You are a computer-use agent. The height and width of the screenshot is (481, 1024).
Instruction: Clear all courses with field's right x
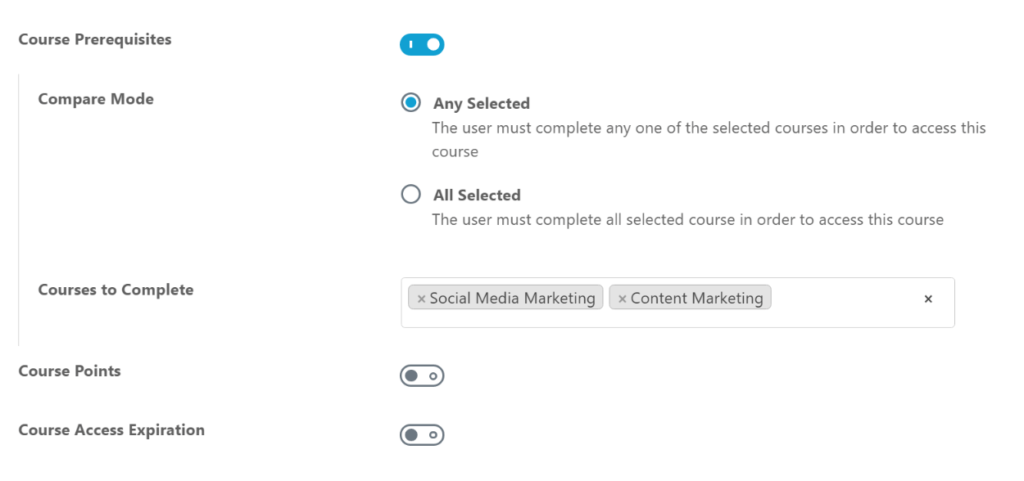click(928, 299)
